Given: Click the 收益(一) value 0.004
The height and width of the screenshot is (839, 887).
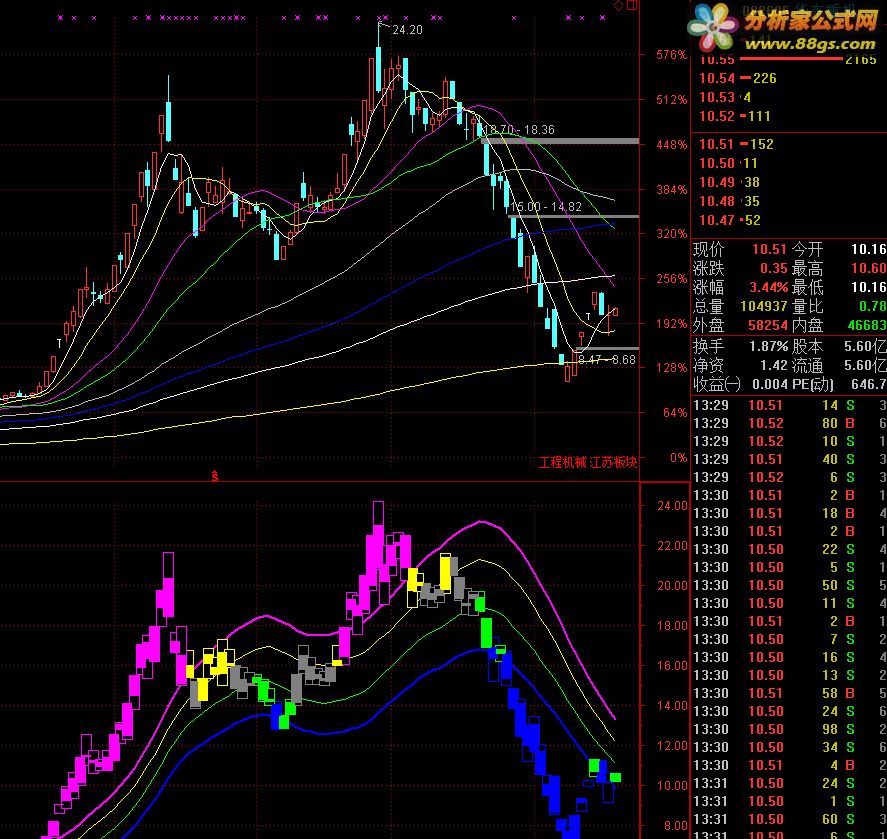Looking at the screenshot, I should pyautogui.click(x=770, y=385).
